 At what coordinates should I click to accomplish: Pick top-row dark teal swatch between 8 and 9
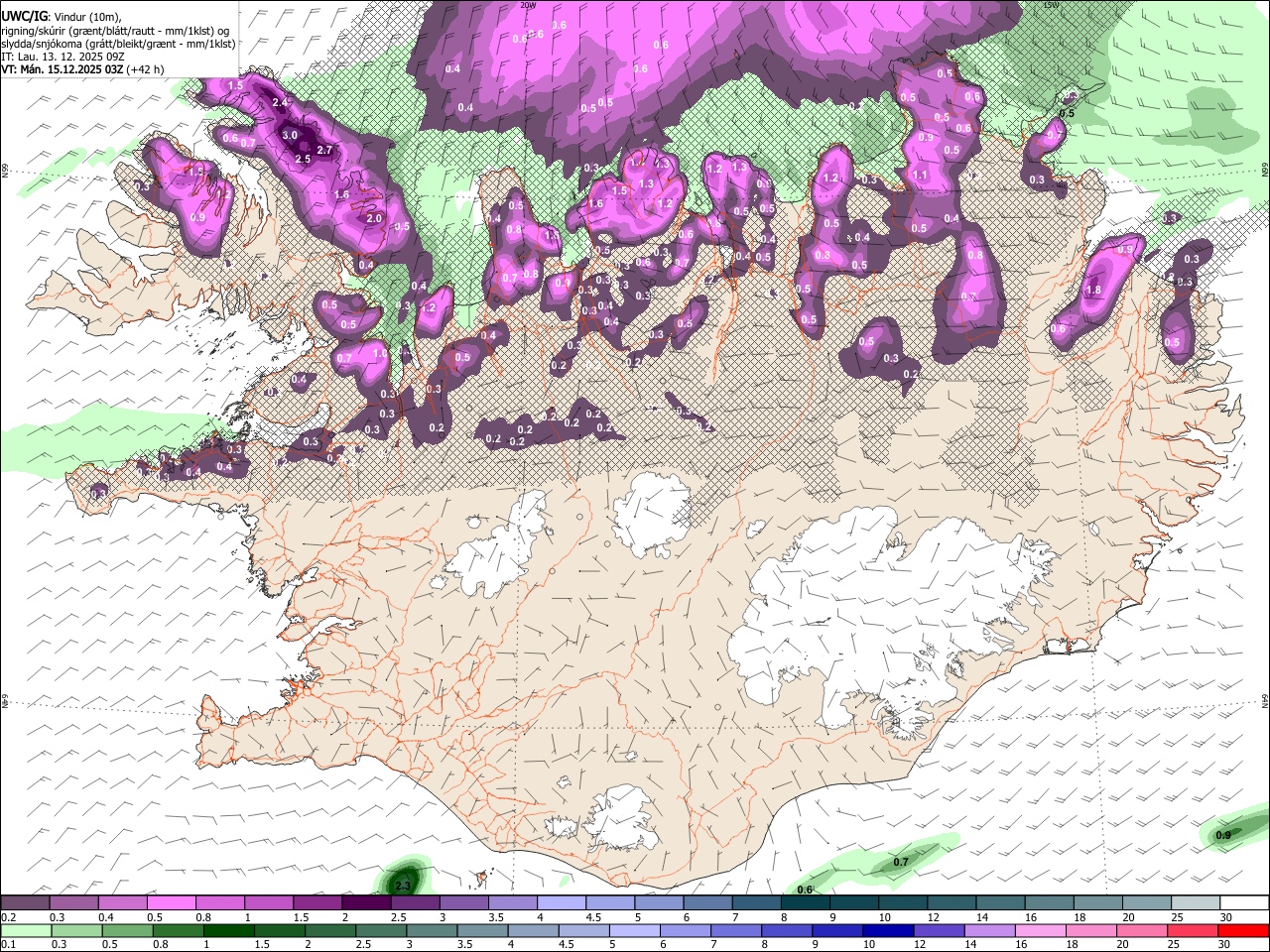pos(805,902)
